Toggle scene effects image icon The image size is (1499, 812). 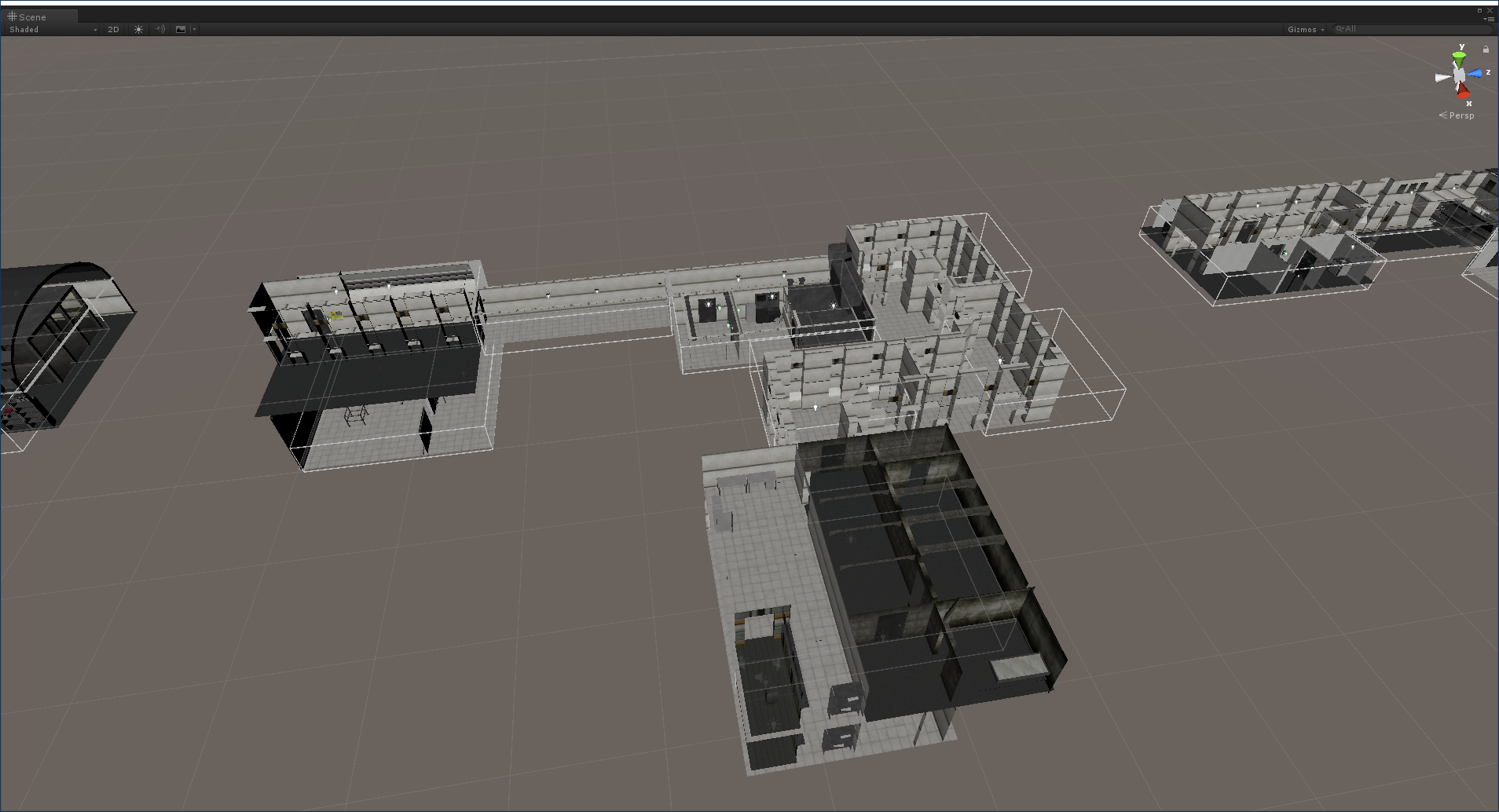[x=181, y=29]
